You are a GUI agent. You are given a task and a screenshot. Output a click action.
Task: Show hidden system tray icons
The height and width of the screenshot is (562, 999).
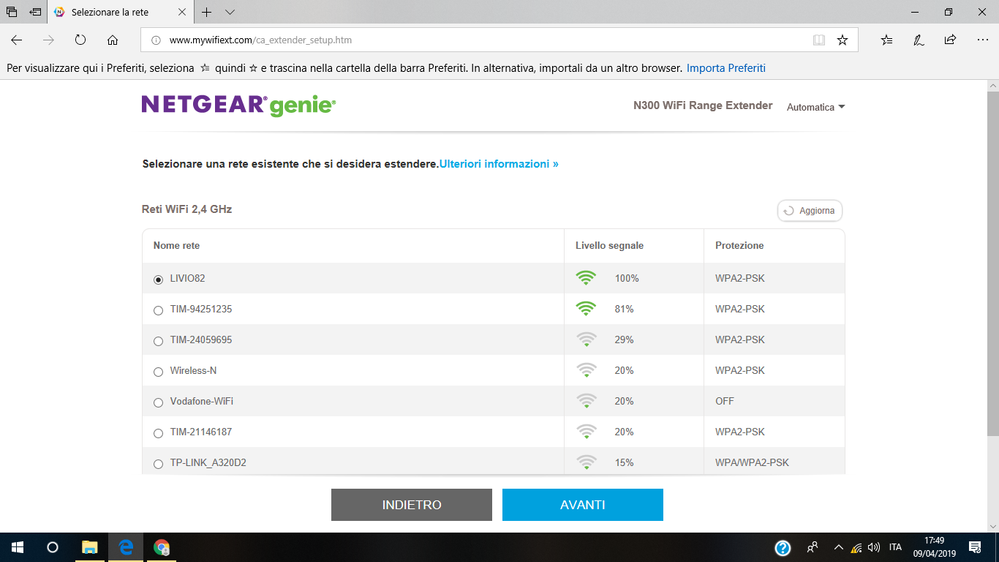click(838, 547)
